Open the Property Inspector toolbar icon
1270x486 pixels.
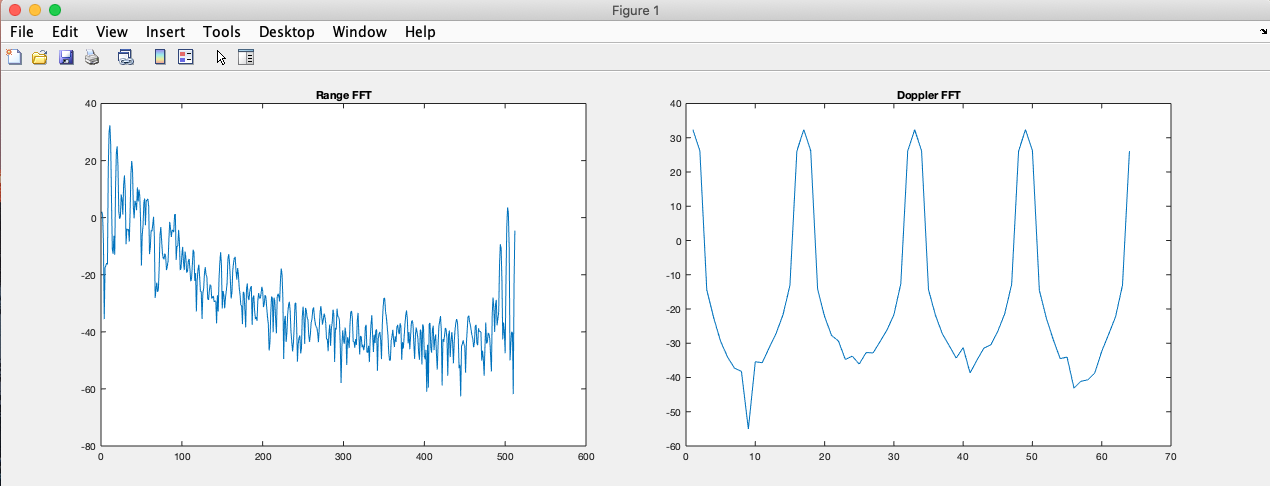pos(246,57)
